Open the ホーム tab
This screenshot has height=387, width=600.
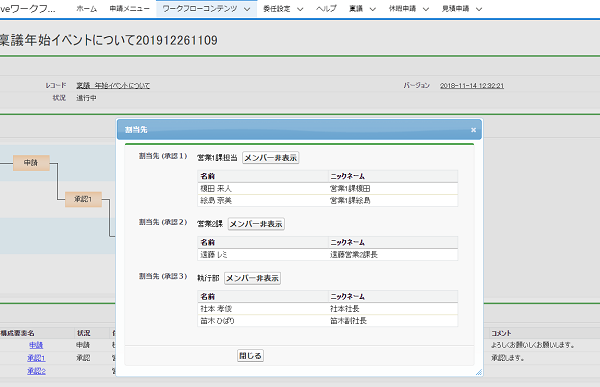[86, 8]
